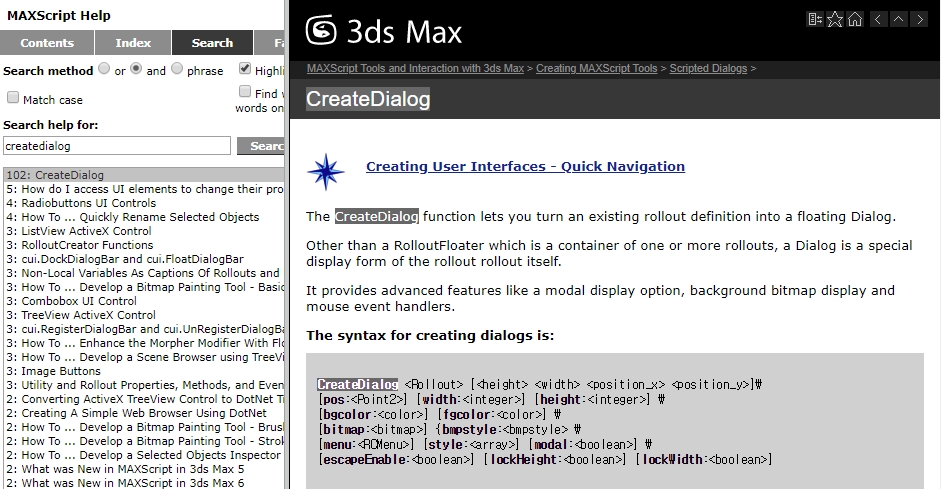Go to help home page icon

pyautogui.click(x=855, y=19)
